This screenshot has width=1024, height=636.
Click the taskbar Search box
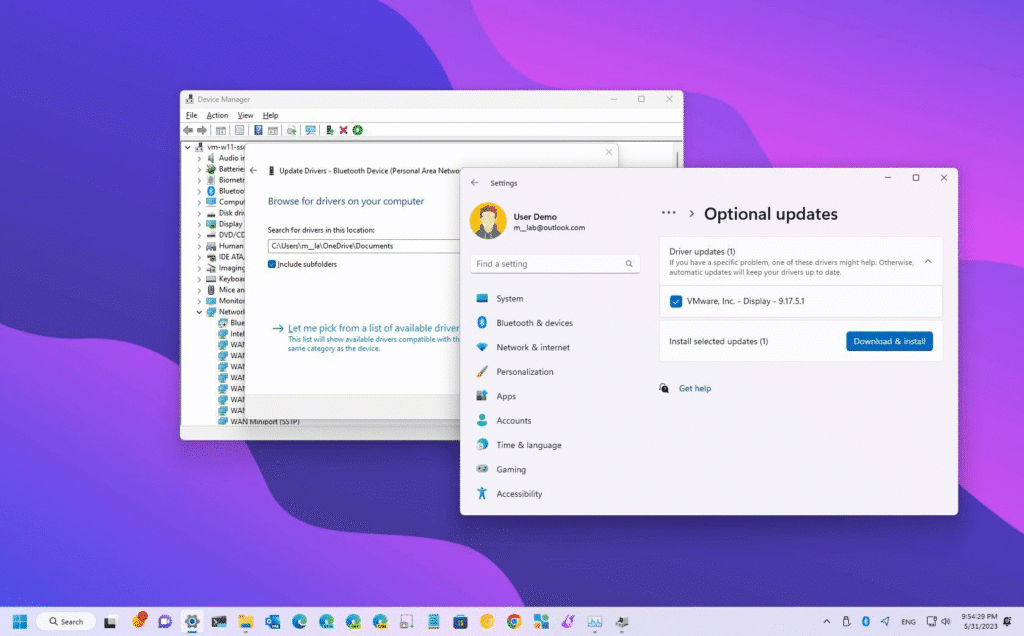66,621
